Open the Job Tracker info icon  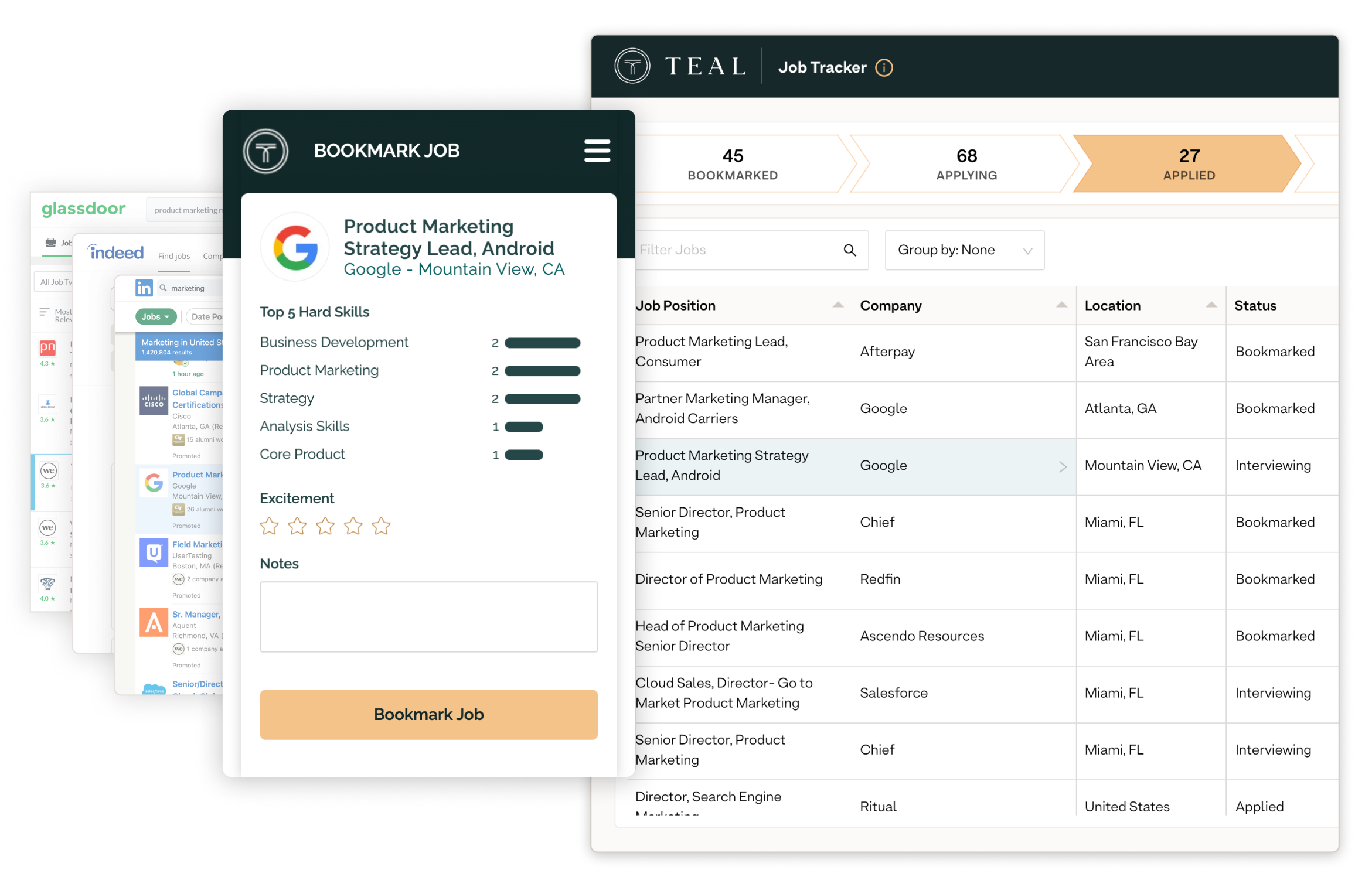pyautogui.click(x=883, y=68)
